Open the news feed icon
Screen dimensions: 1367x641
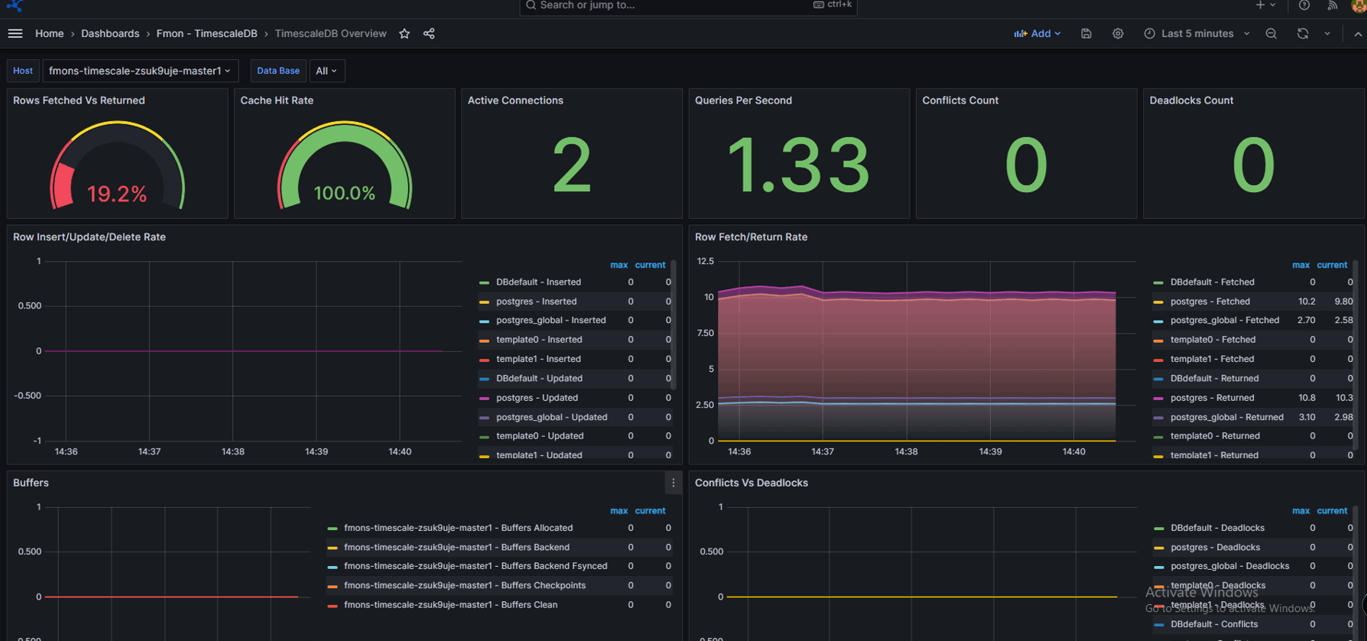[1332, 6]
